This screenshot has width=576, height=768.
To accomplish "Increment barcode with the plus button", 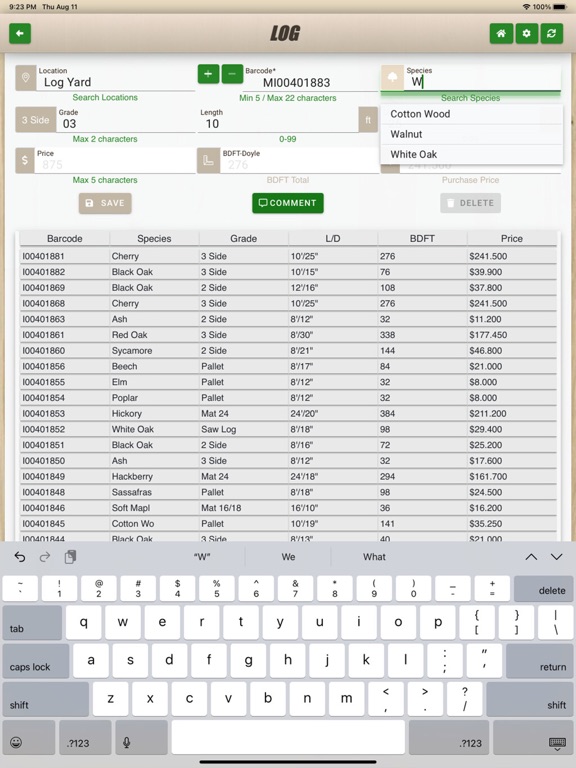I will click(x=208, y=74).
